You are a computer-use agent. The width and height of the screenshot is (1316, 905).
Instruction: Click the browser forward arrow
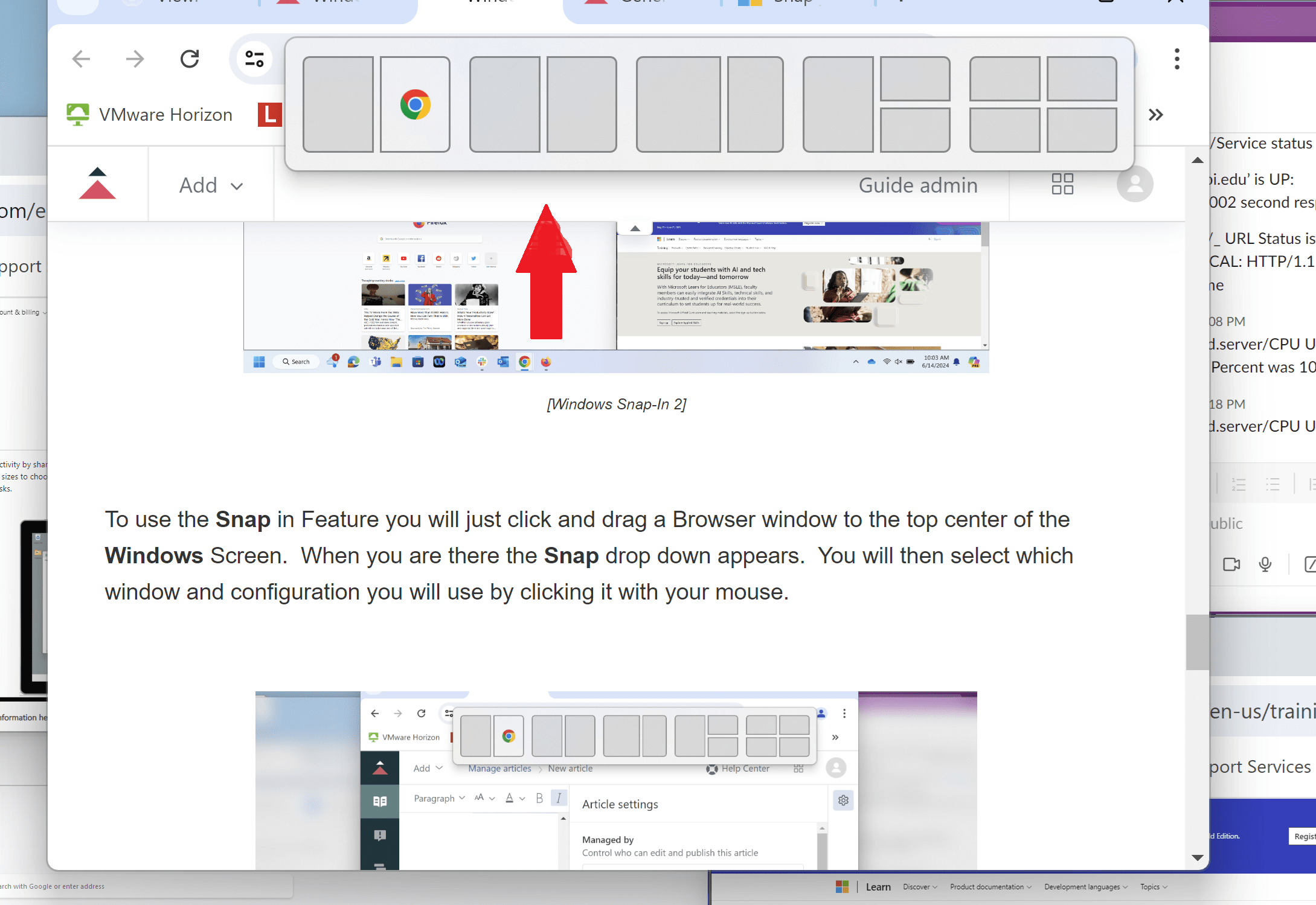tap(135, 59)
